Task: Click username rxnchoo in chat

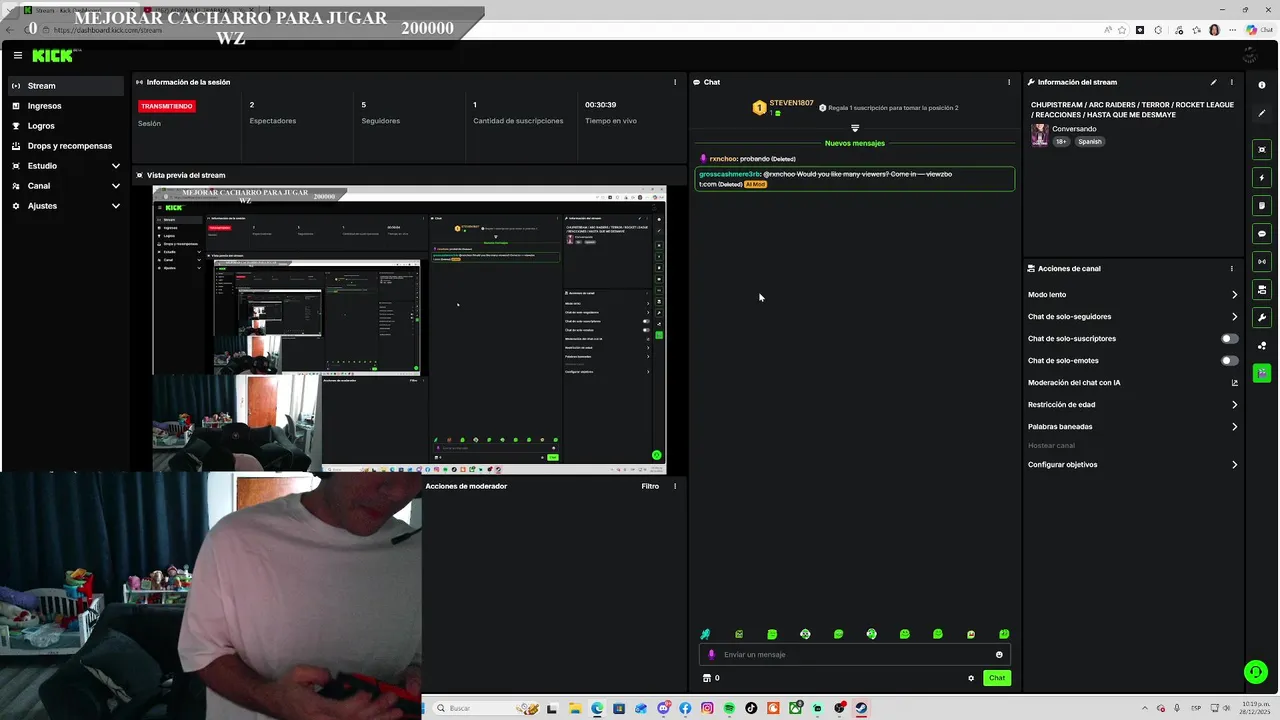Action: coord(723,159)
